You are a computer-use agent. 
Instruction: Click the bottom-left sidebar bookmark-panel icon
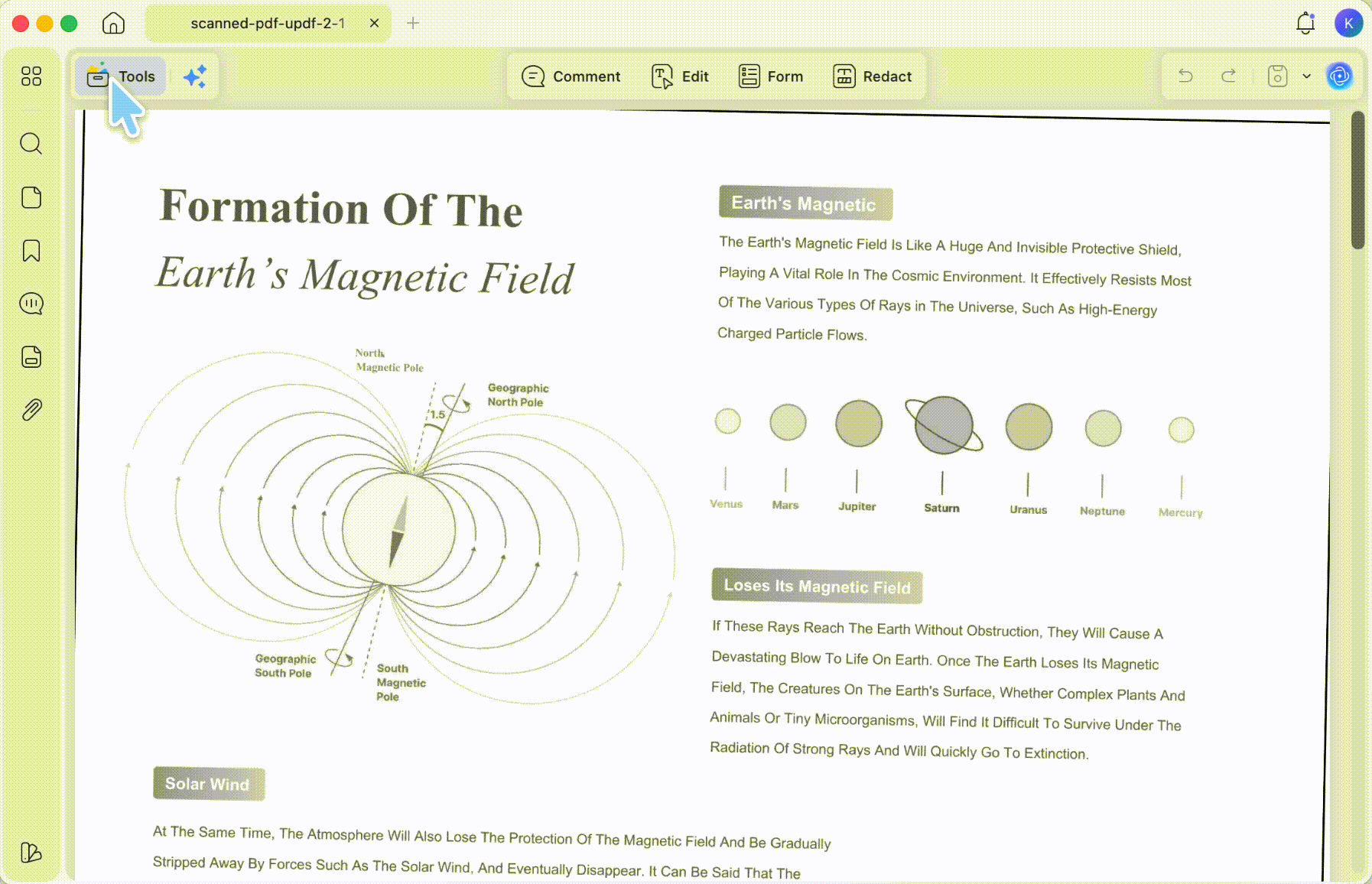click(31, 852)
